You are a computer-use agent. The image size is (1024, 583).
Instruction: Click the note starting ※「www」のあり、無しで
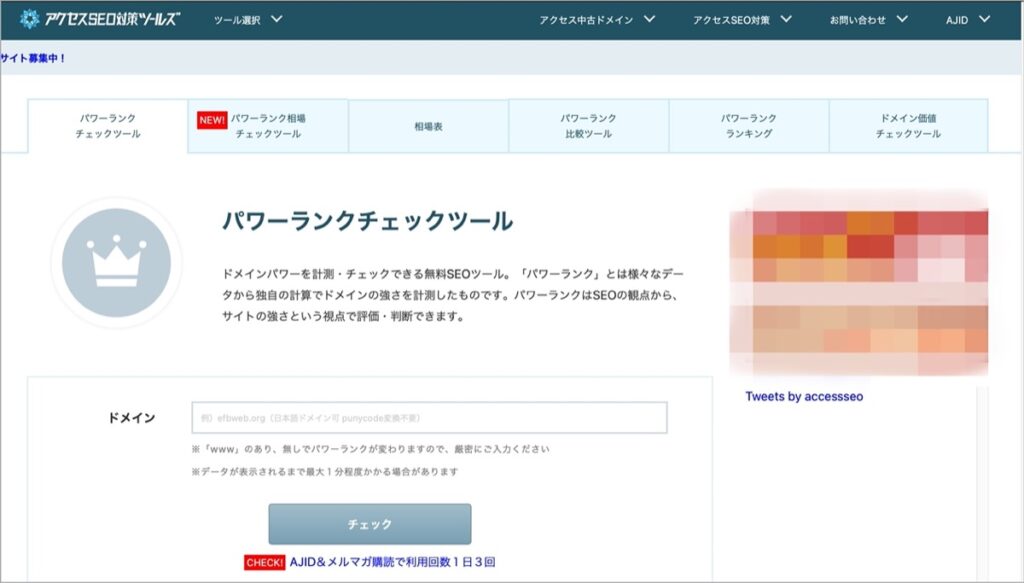tap(370, 449)
